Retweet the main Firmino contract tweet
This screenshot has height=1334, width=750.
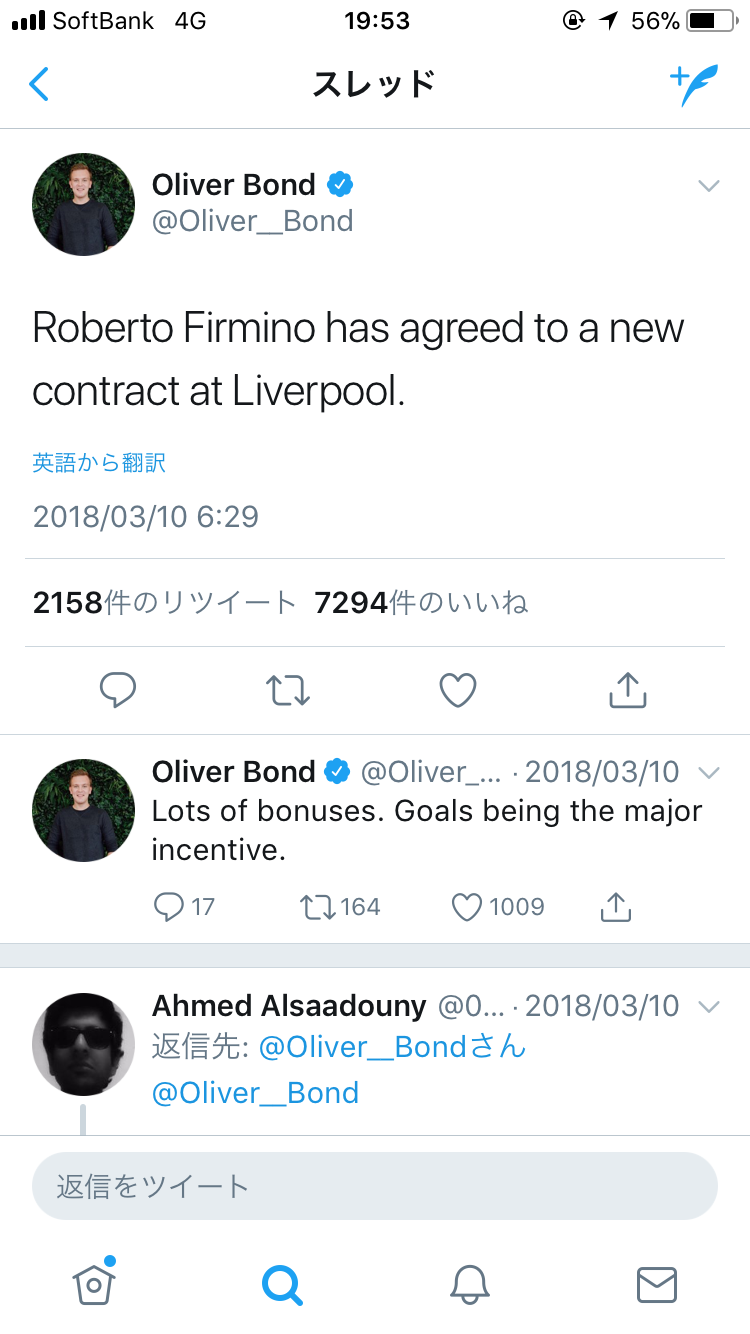tap(288, 689)
